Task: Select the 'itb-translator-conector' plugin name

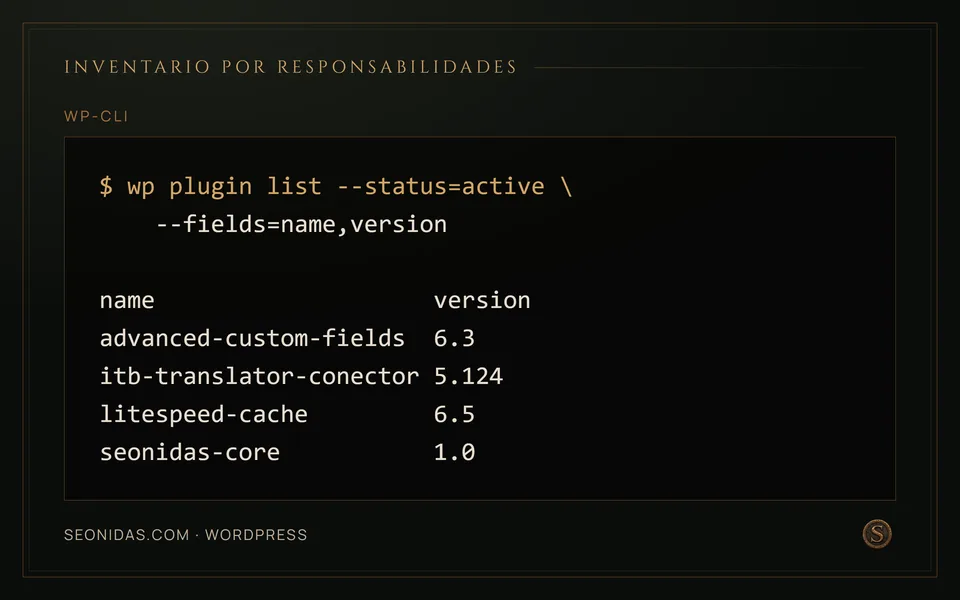Action: click(x=259, y=376)
